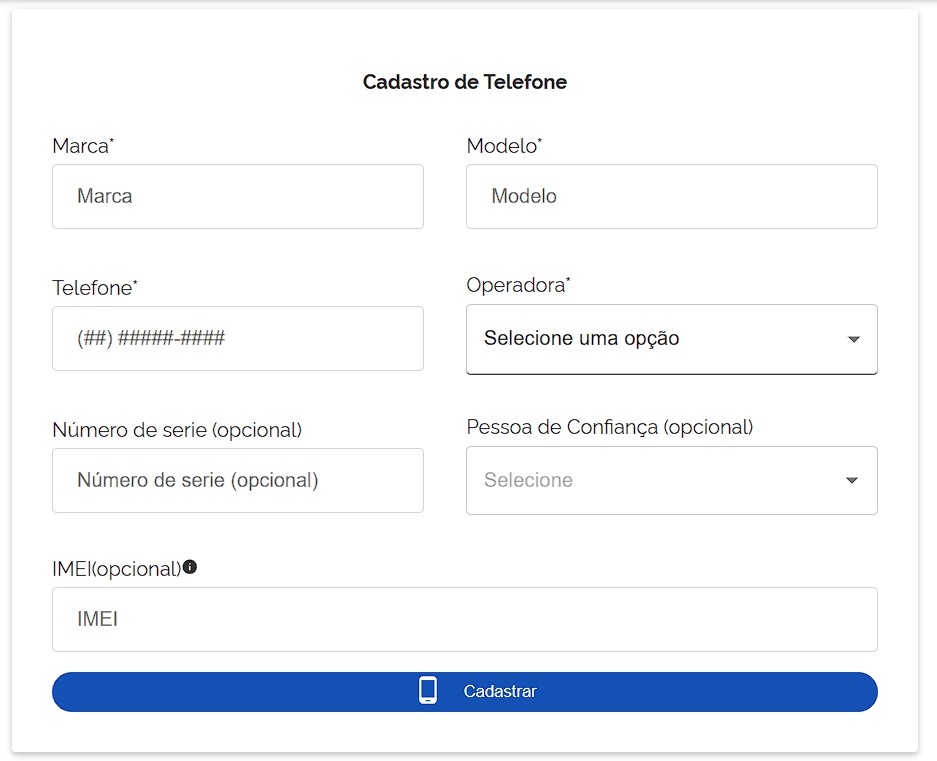
Task: Click the 'Pessoa de Confiança (opcional)' label
Action: point(609,427)
